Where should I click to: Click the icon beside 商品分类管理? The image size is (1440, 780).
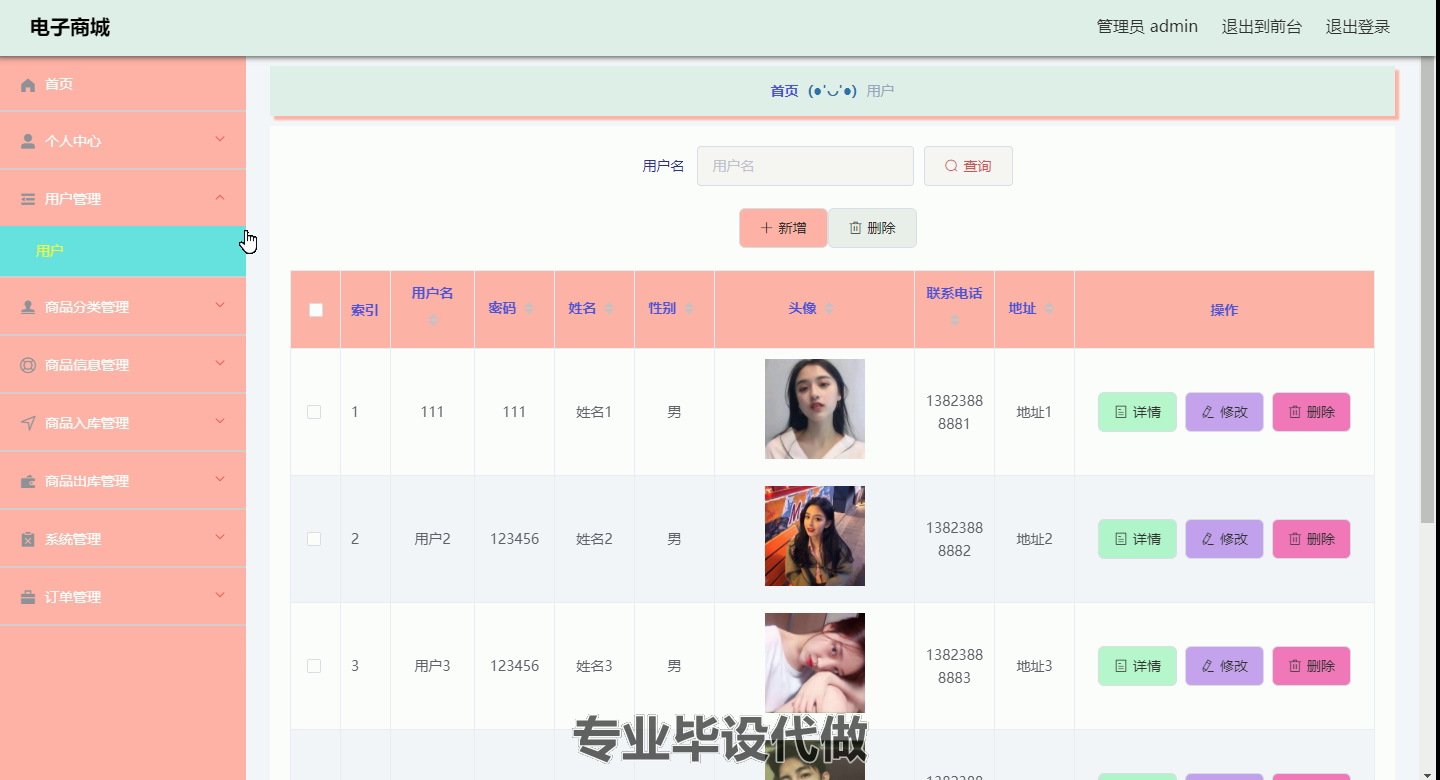[28, 308]
